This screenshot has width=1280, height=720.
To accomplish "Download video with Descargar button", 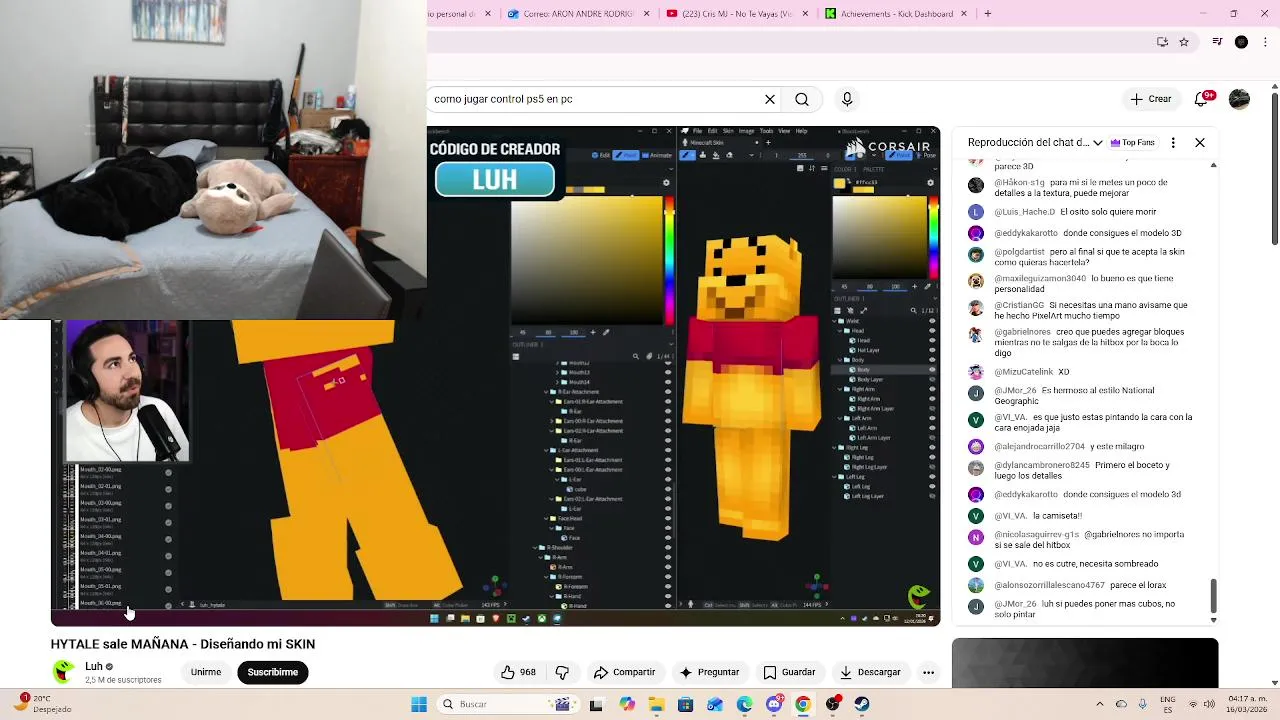I will (870, 672).
